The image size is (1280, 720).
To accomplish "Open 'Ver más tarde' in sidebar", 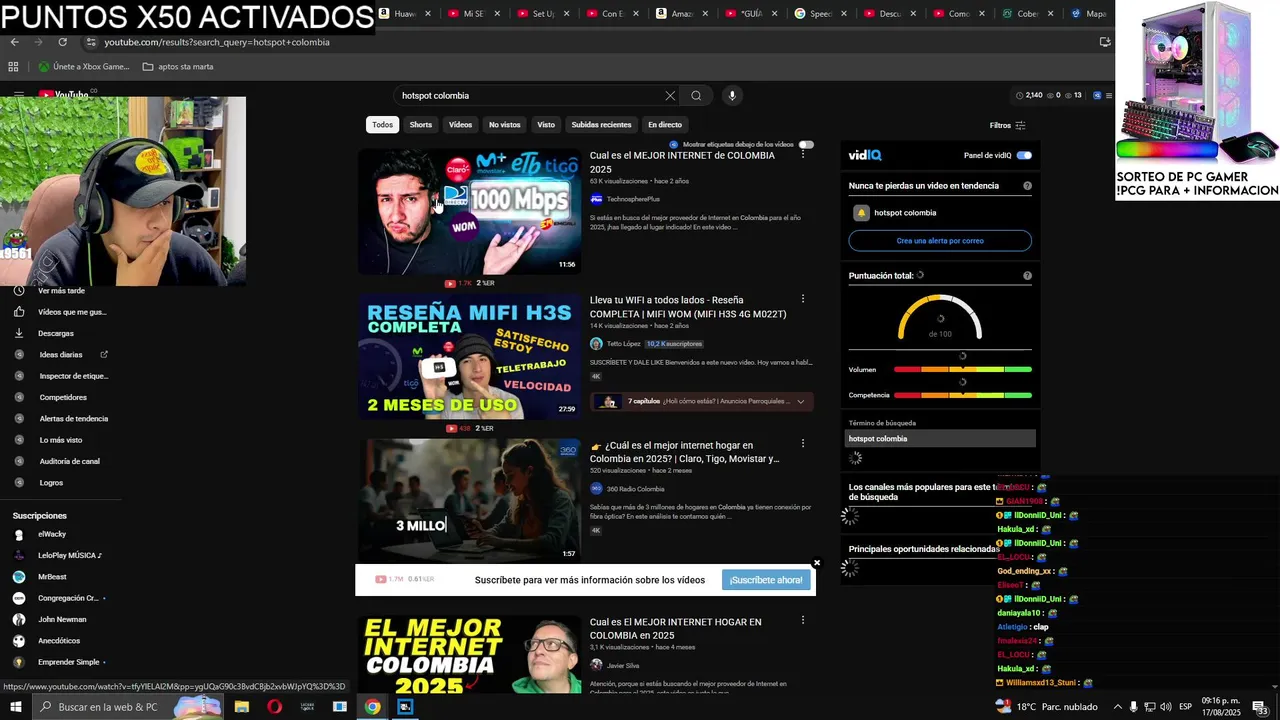I will click(60, 290).
